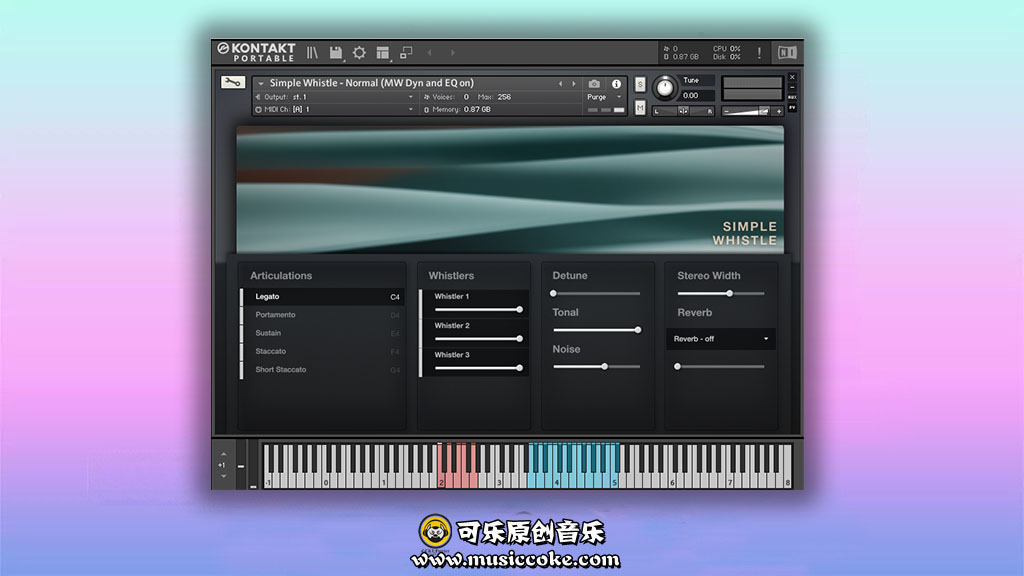Screen dimensions: 1024x576
Task: Adjust the Stereo Width slider
Action: click(x=721, y=294)
